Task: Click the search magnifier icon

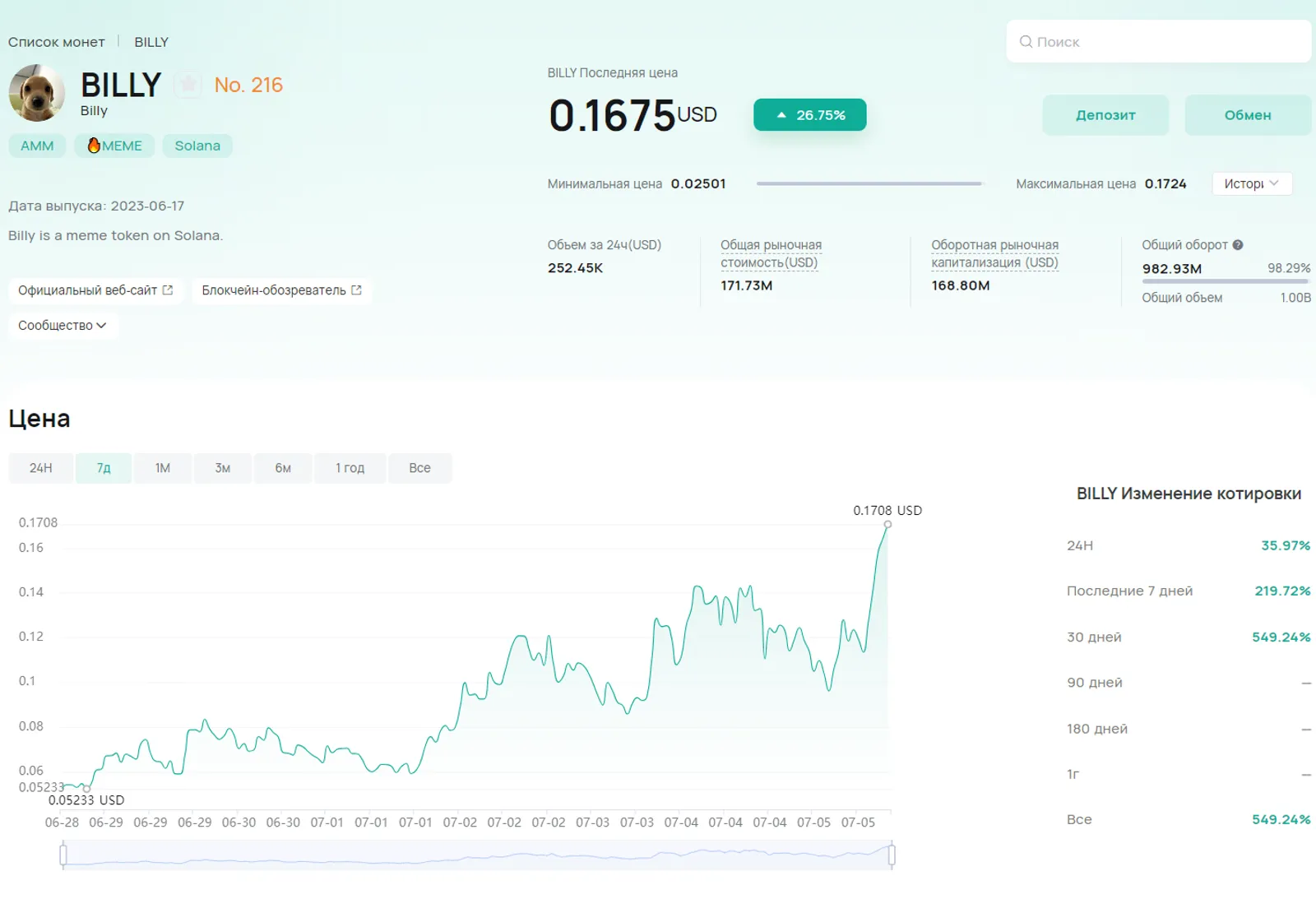Action: pyautogui.click(x=1026, y=42)
